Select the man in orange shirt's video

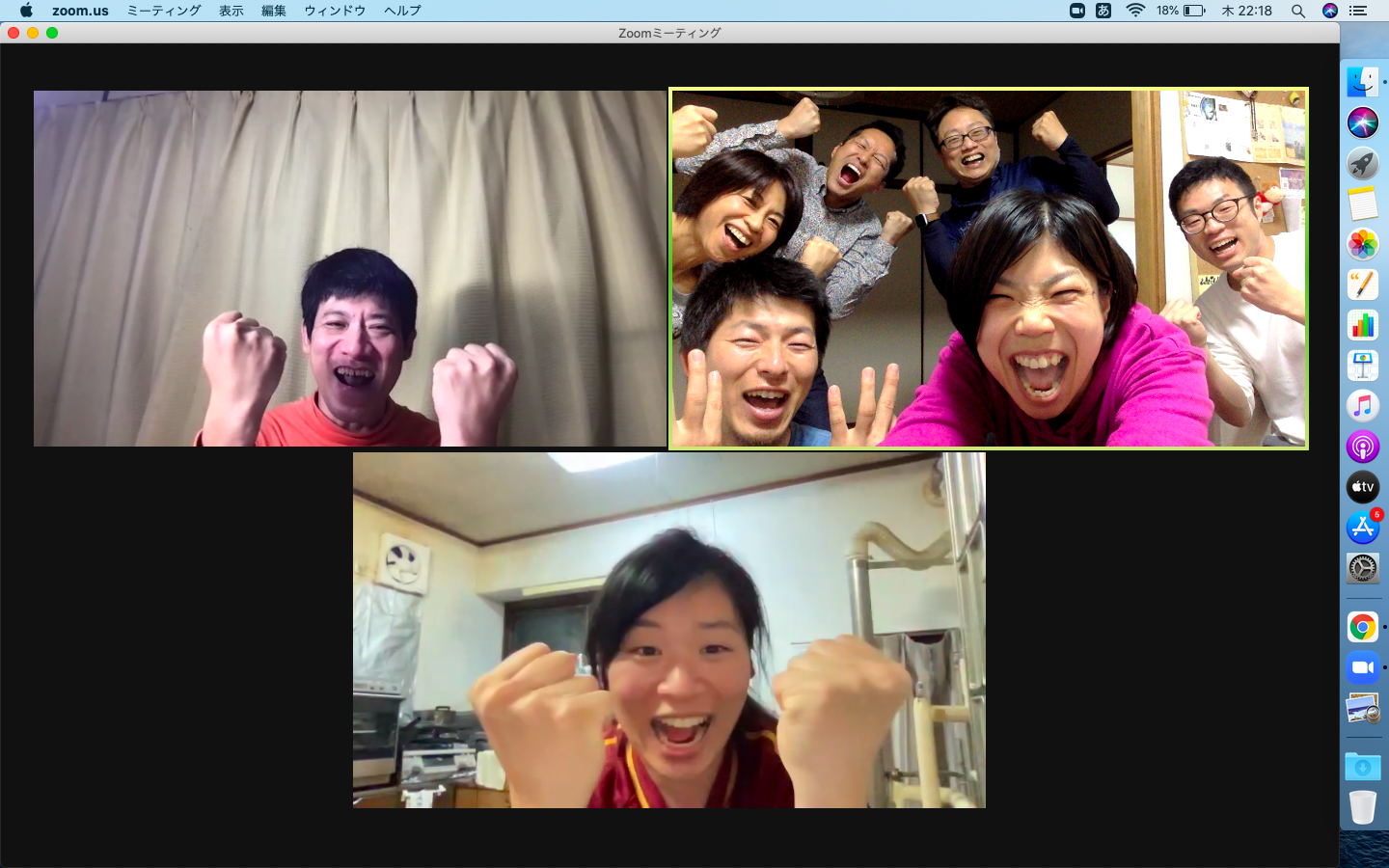coord(350,268)
